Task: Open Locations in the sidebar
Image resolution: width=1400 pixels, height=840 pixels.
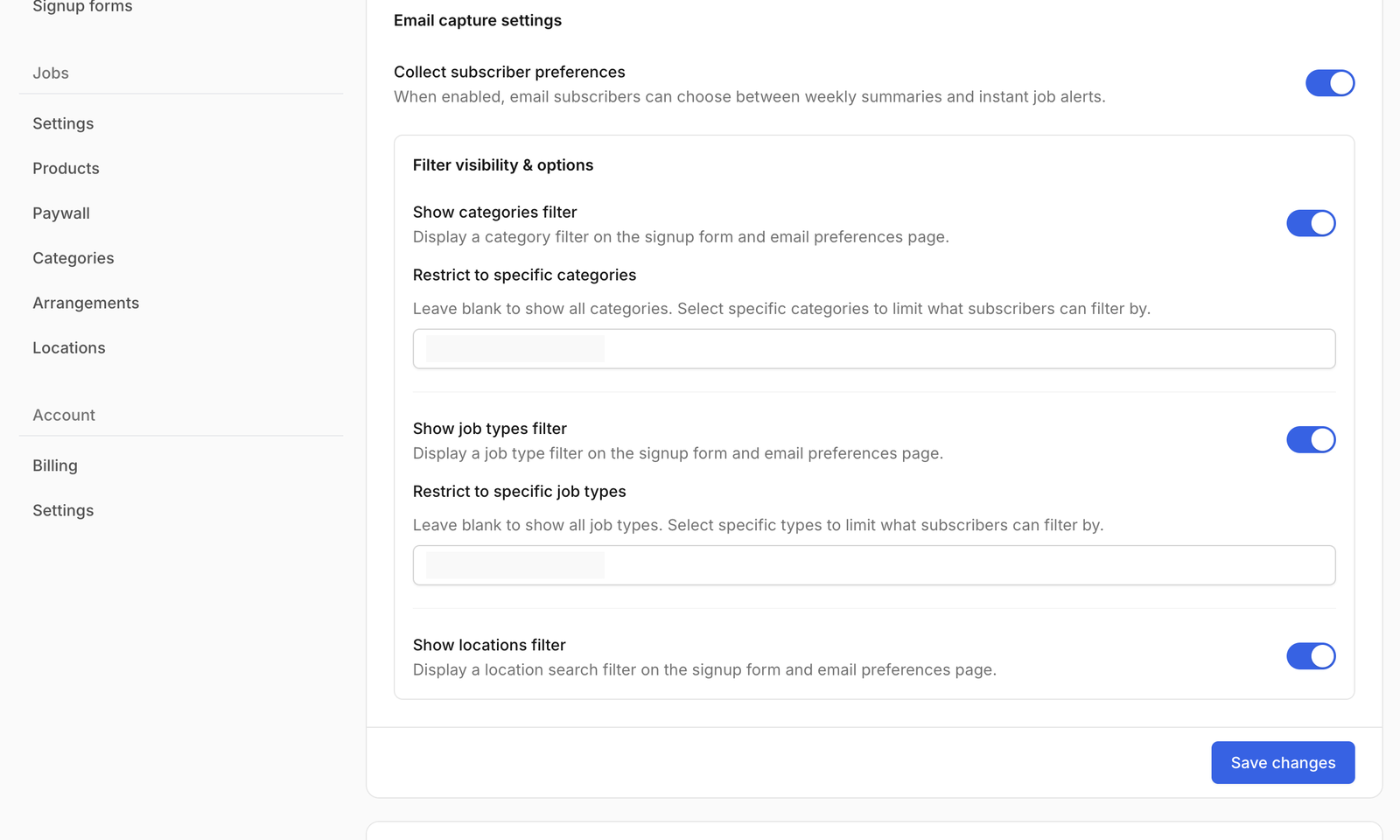Action: (68, 347)
